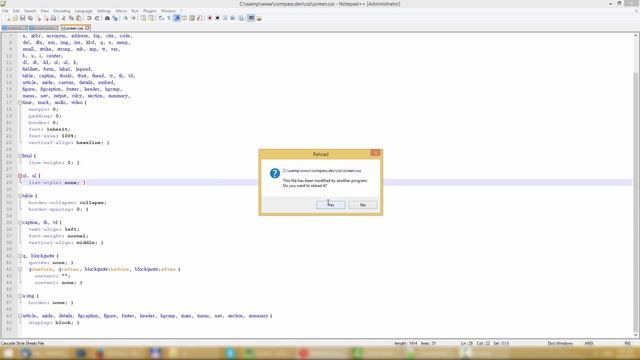
Task: Click the Close All toolbar icon
Action: [47, 18]
